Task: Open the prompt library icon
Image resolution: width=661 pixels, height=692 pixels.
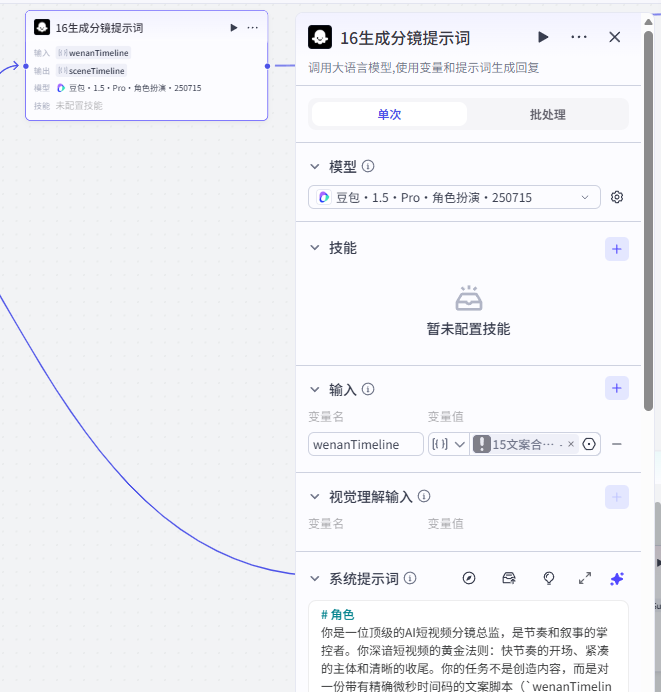Action: point(509,578)
